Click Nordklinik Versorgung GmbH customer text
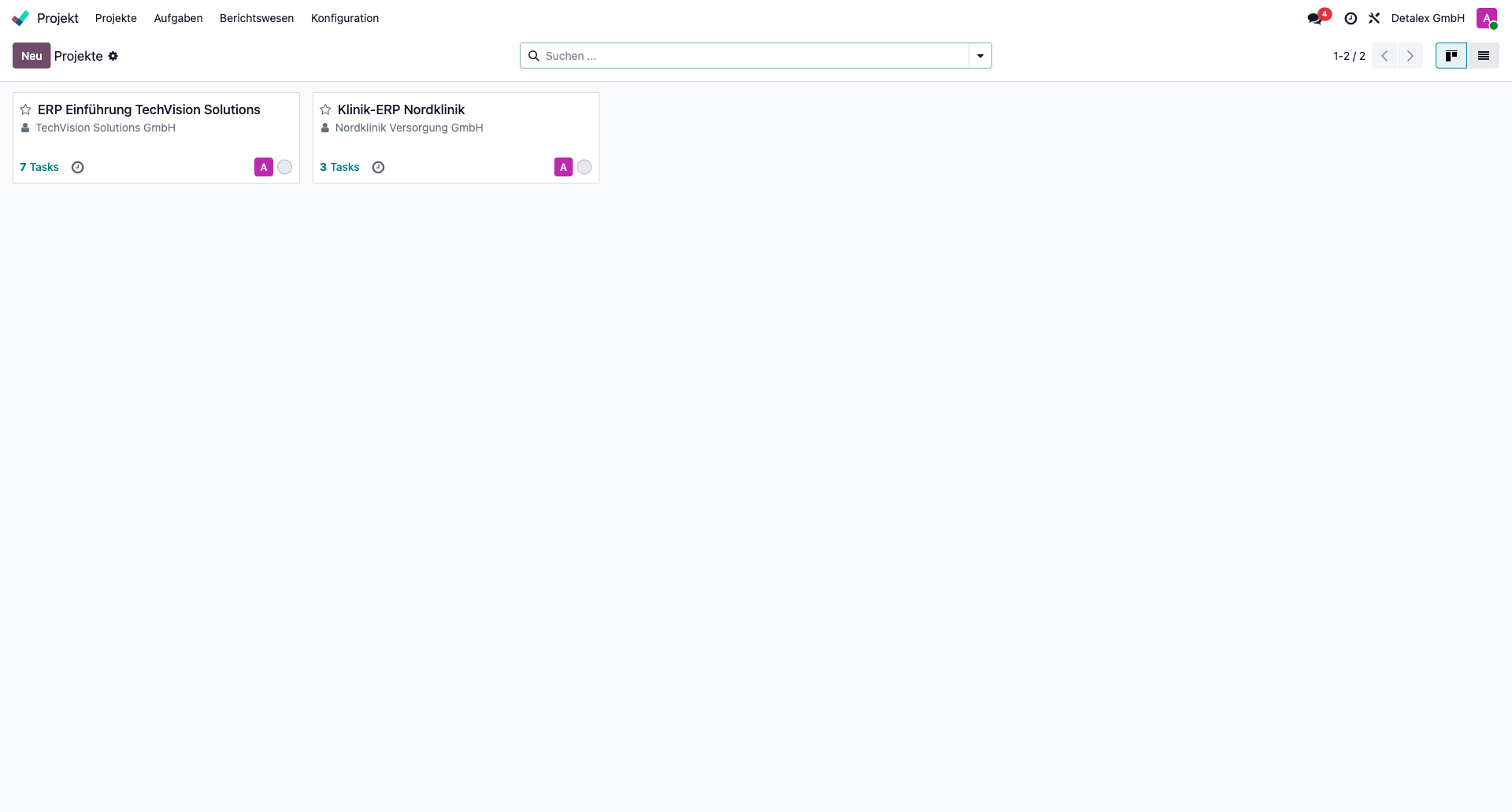 tap(409, 128)
